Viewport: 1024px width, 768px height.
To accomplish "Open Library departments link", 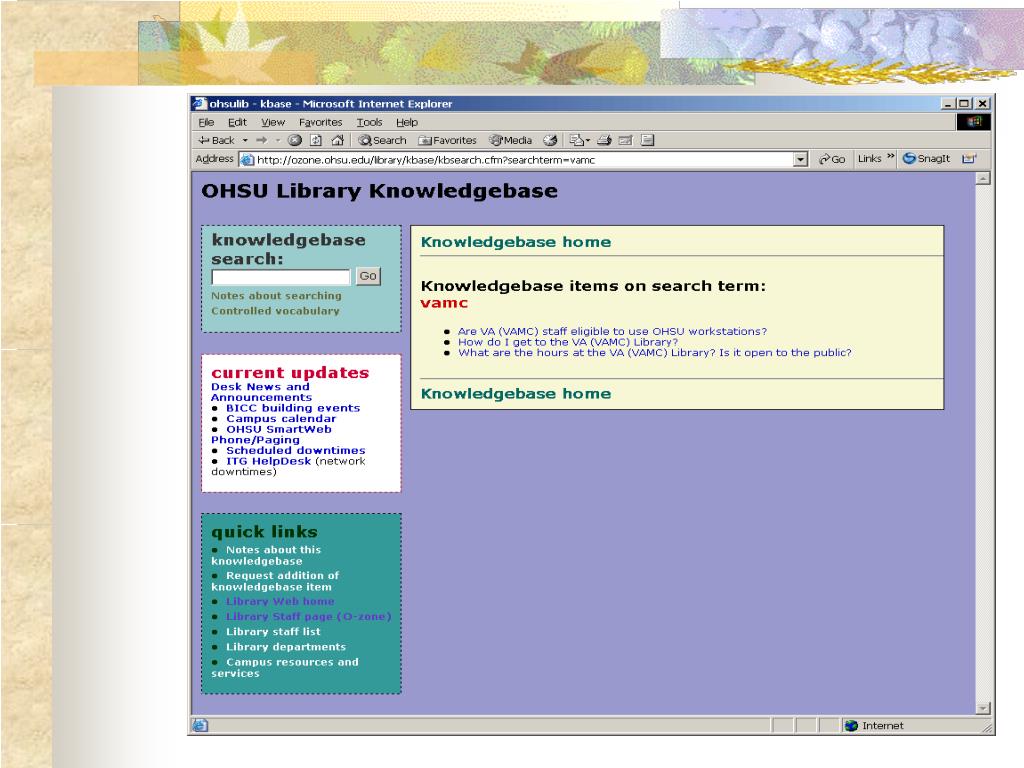I will [x=286, y=647].
